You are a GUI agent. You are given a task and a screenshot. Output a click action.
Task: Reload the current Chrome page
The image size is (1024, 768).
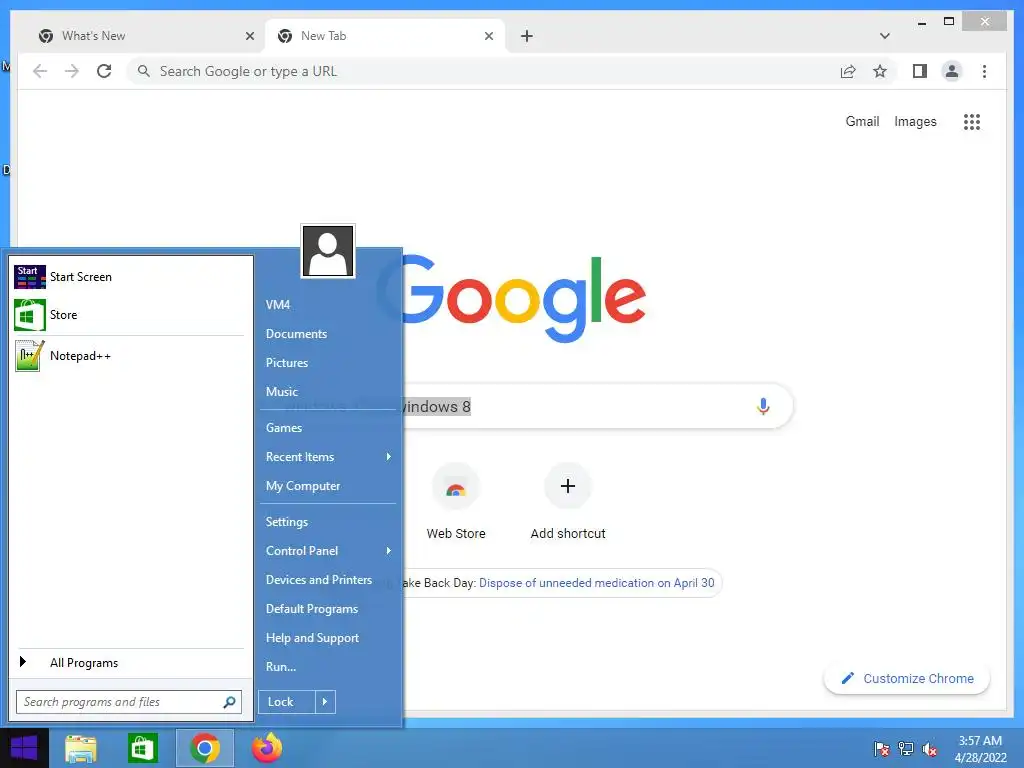click(104, 71)
